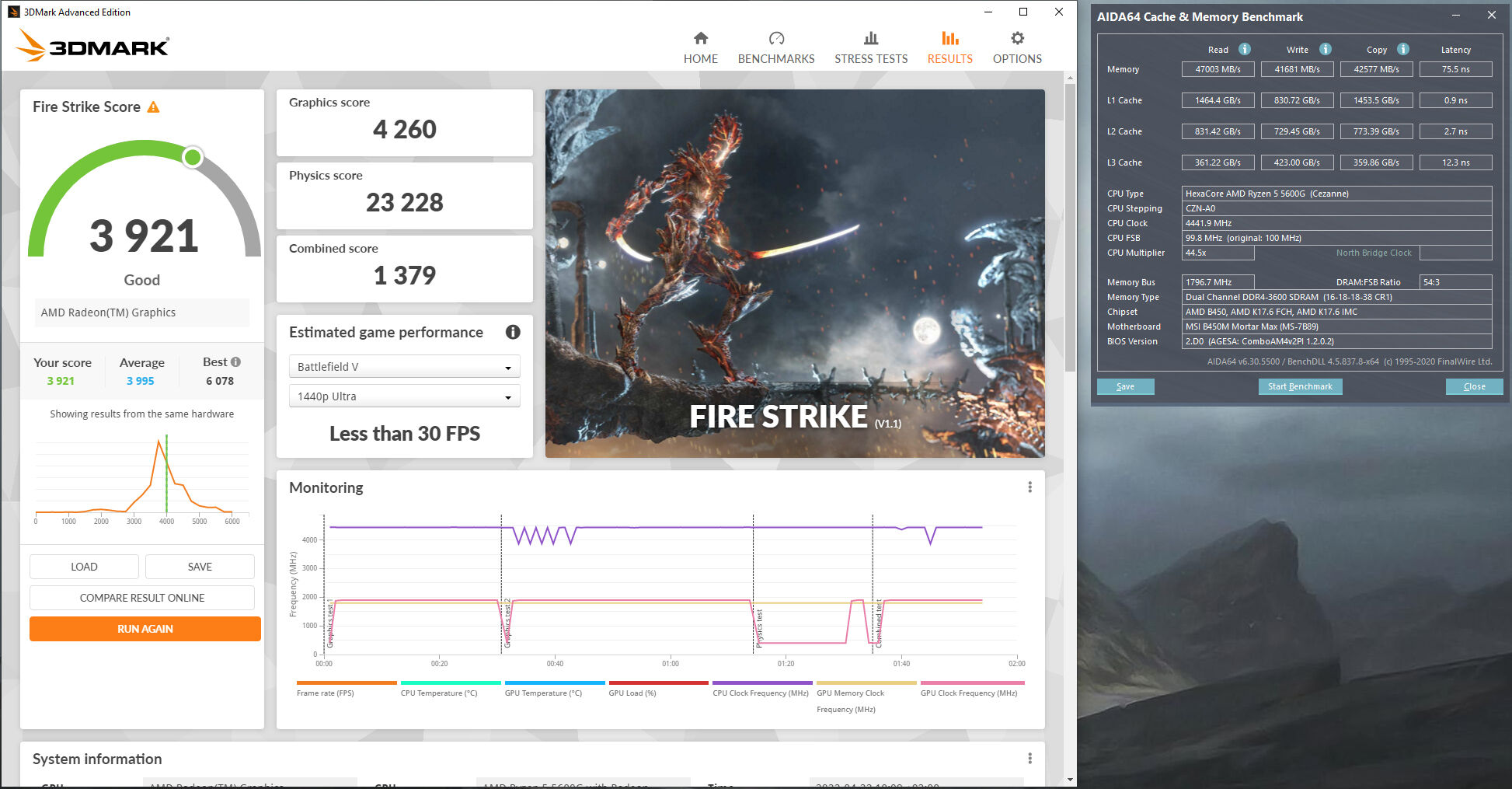1512x789 pixels.
Task: Expand the Battlefield V game dropdown
Action: (404, 367)
